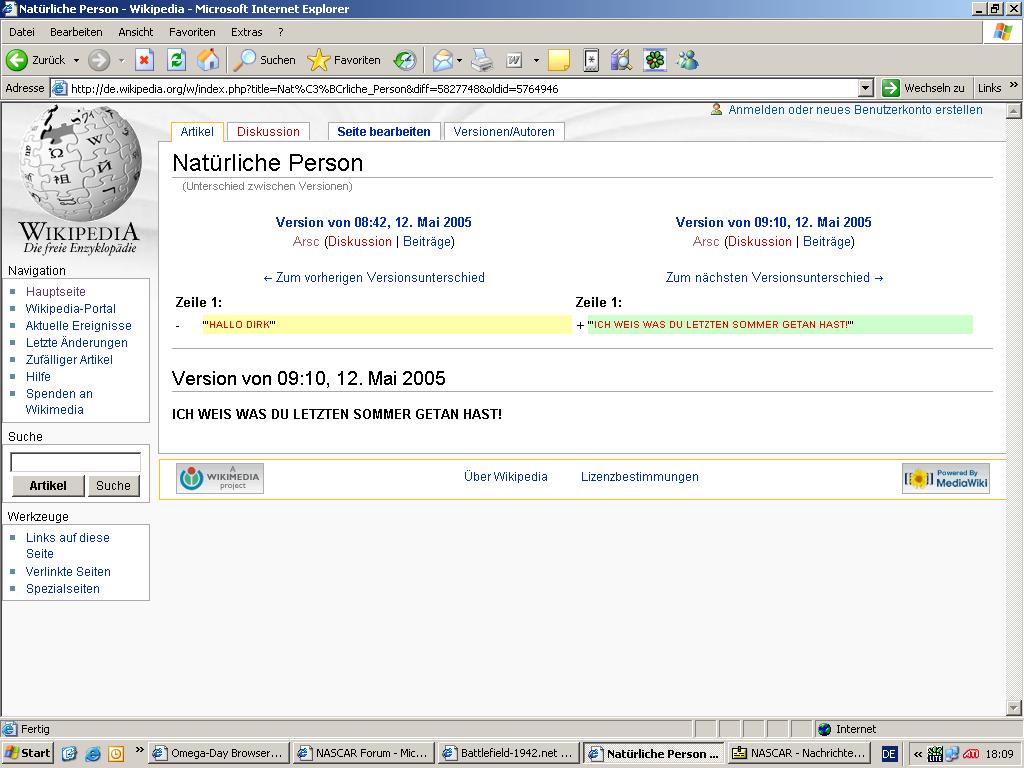The height and width of the screenshot is (768, 1024).
Task: Expand the quick launch chevron in taskbar
Action: [x=139, y=749]
